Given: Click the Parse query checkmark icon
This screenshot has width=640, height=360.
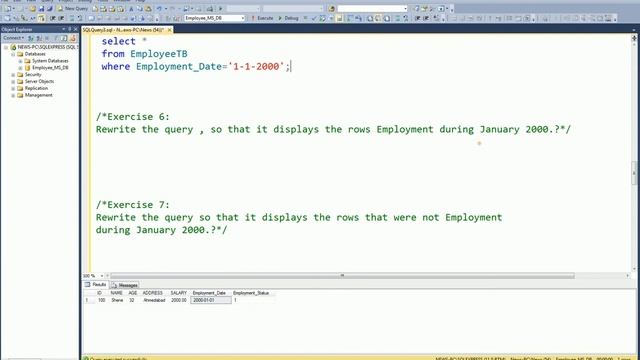Looking at the screenshot, I should coord(314,18).
